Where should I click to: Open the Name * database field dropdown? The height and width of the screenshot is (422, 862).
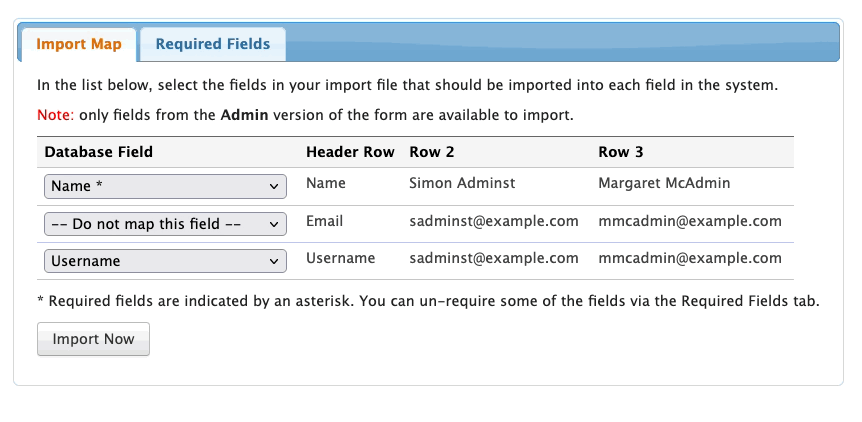165,187
